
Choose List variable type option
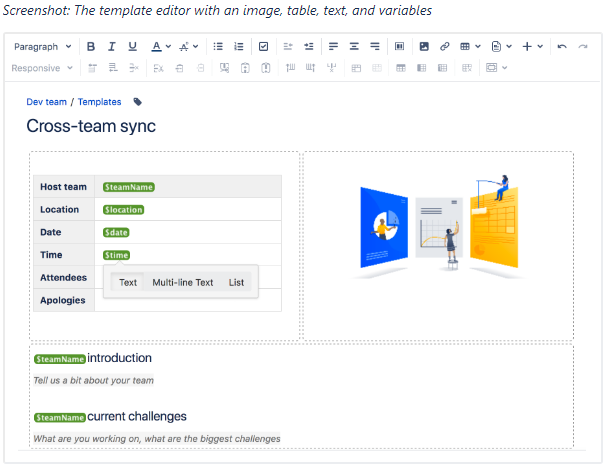click(x=236, y=283)
